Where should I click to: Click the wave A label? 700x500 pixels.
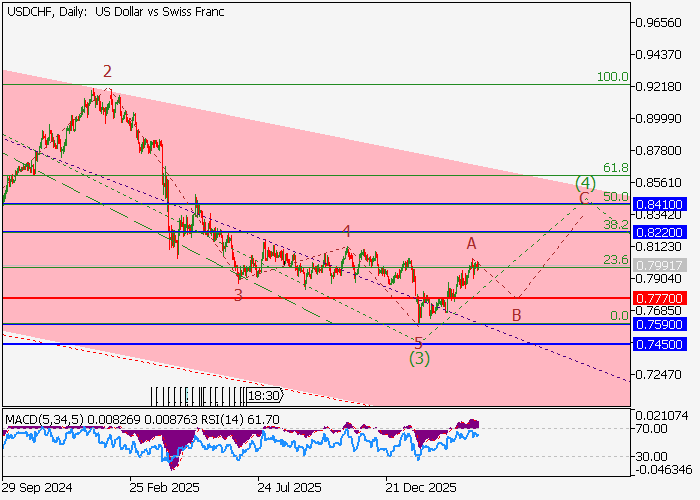coord(471,243)
